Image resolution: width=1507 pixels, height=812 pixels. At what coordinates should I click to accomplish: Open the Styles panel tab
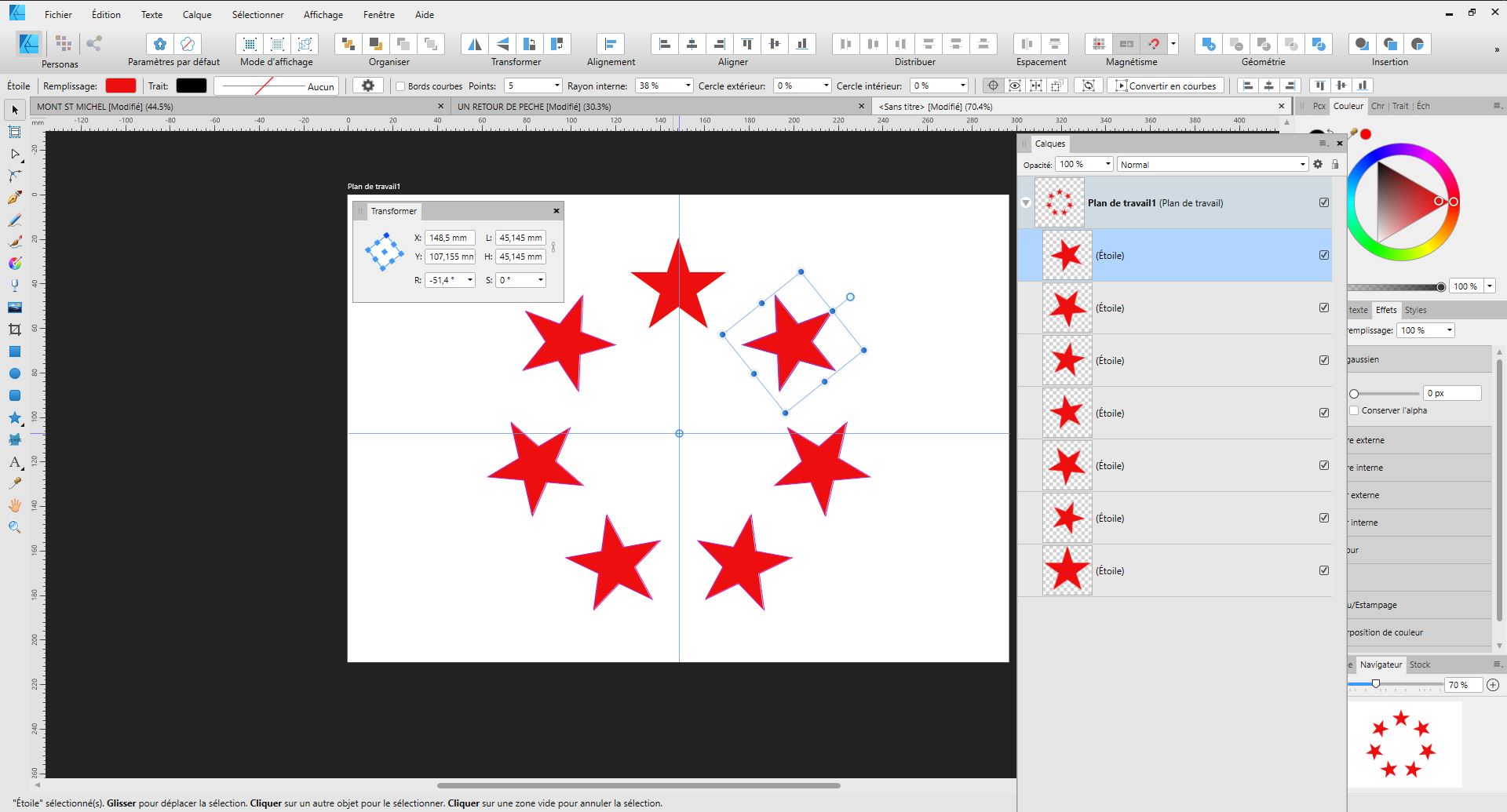tap(1415, 310)
